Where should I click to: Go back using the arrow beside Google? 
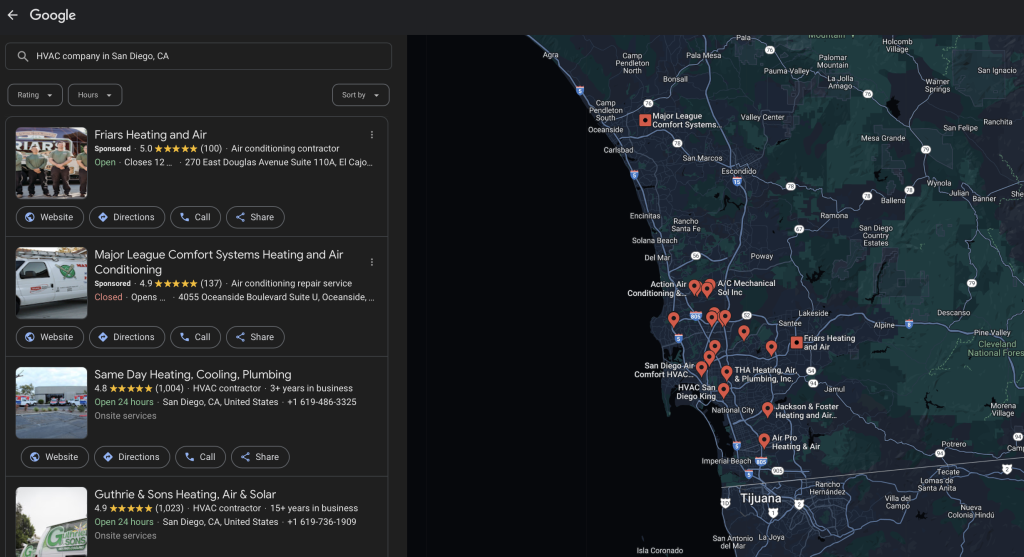[x=12, y=15]
